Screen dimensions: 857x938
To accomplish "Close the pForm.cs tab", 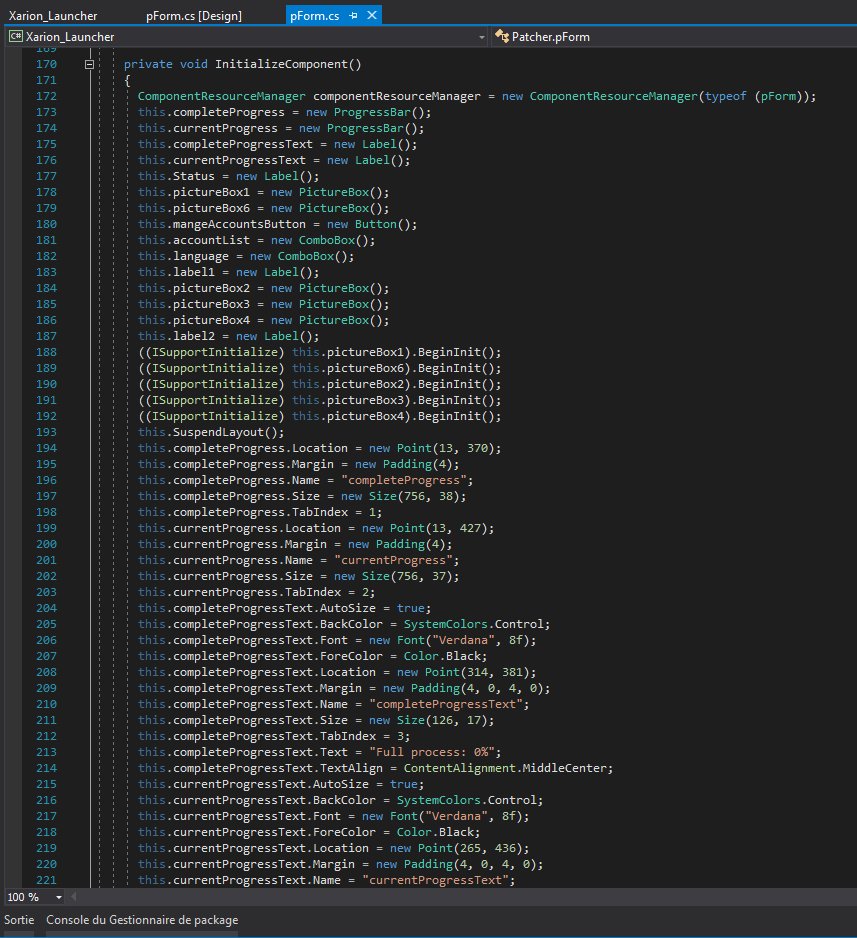I will [x=372, y=15].
